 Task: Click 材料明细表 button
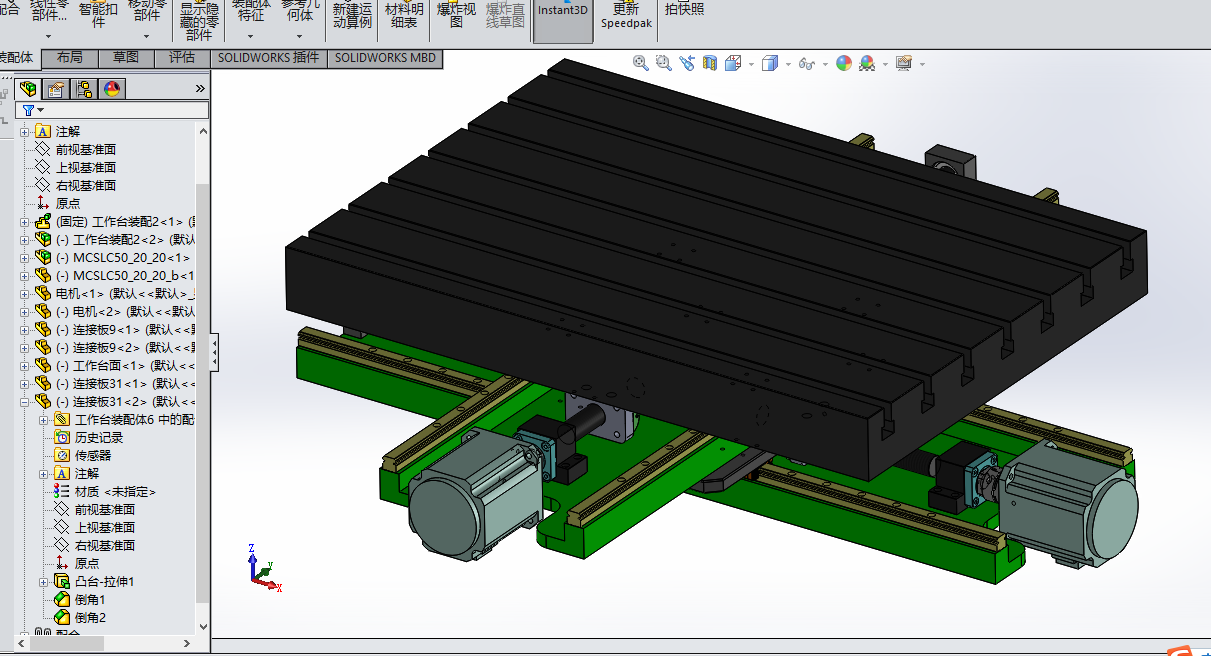tap(404, 15)
